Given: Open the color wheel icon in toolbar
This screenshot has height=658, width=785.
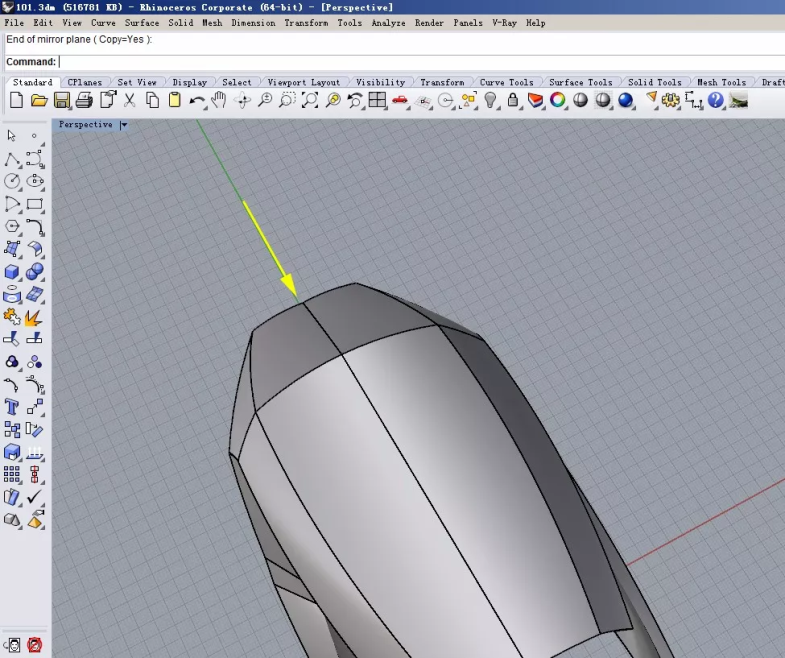Looking at the screenshot, I should pyautogui.click(x=558, y=100).
